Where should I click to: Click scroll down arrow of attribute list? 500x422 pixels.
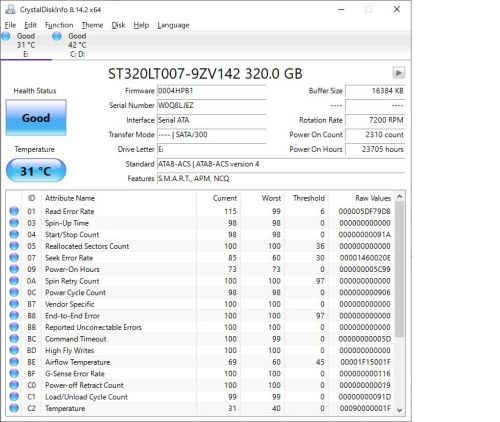pos(399,410)
